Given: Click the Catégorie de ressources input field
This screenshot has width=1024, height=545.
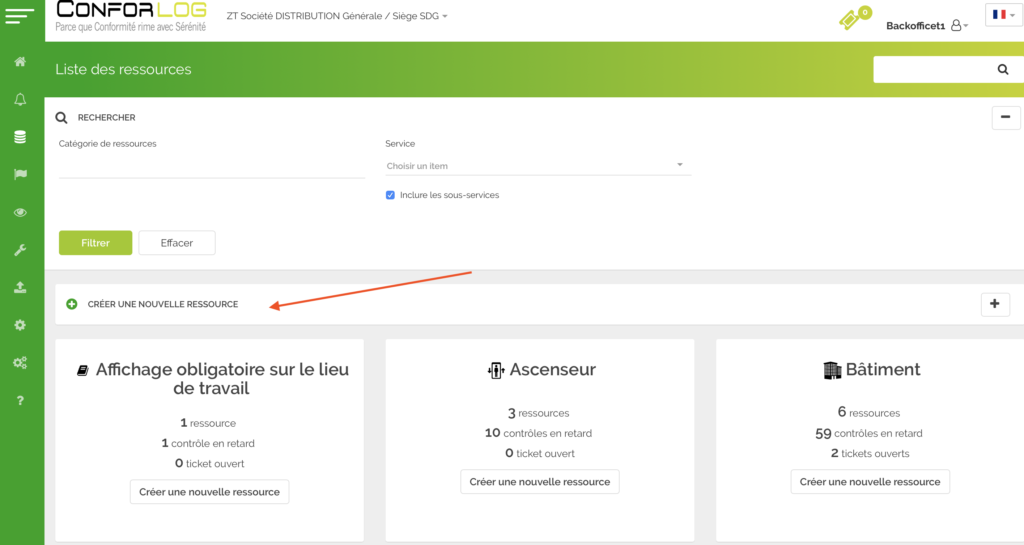Looking at the screenshot, I should [211, 166].
